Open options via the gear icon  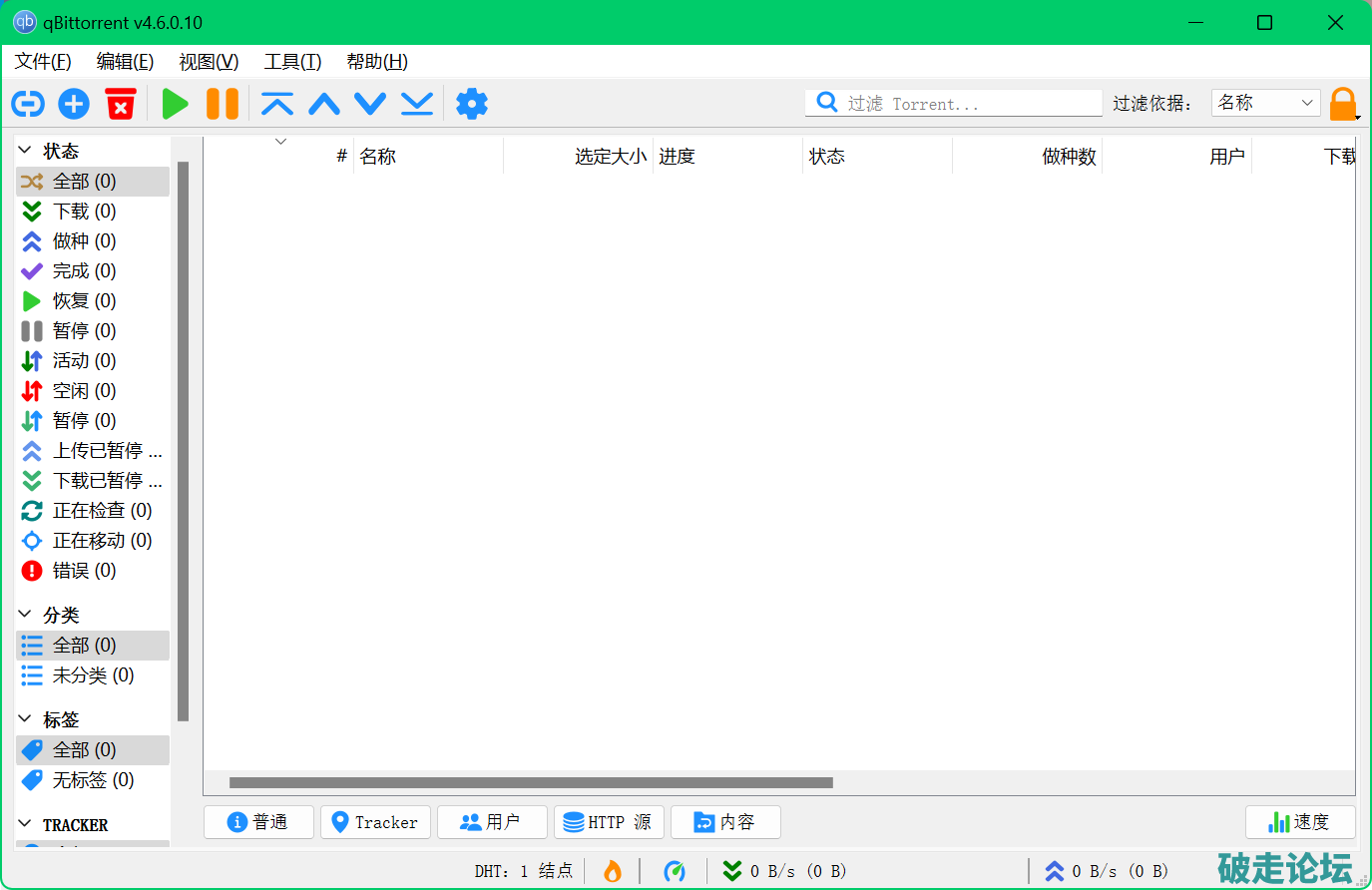pyautogui.click(x=471, y=104)
